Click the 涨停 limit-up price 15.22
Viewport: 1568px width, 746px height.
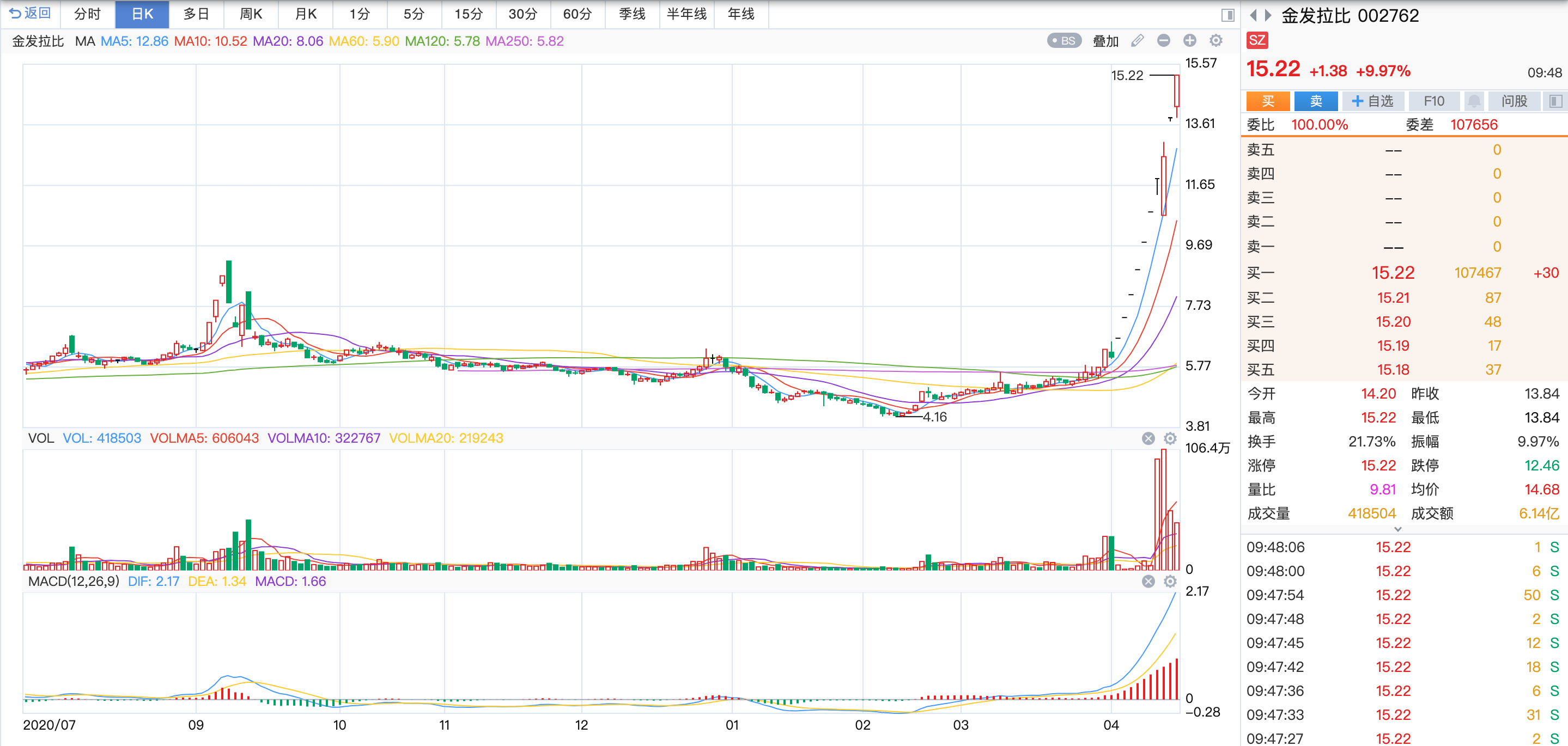[1378, 466]
